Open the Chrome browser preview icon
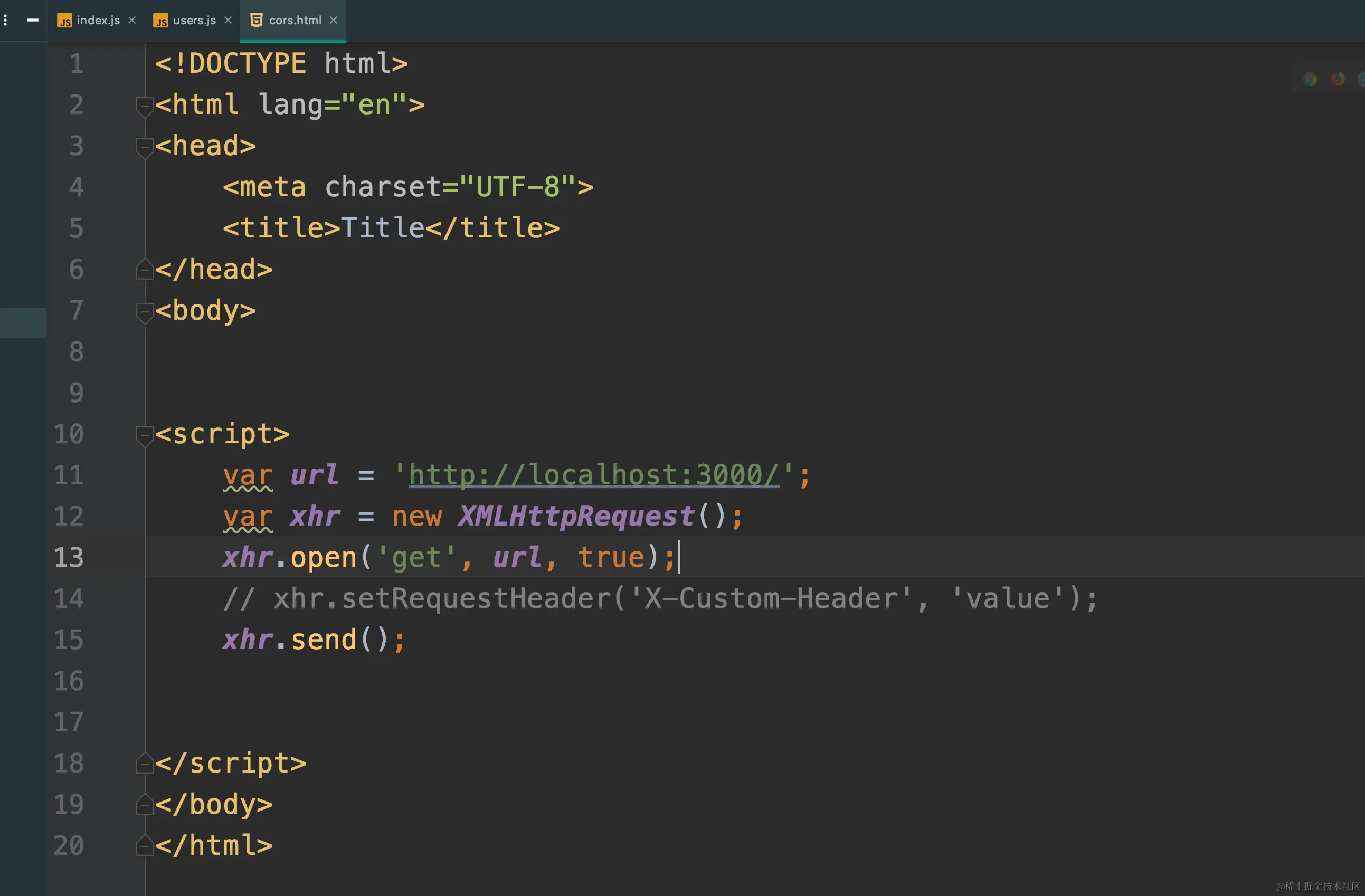 pyautogui.click(x=1310, y=80)
